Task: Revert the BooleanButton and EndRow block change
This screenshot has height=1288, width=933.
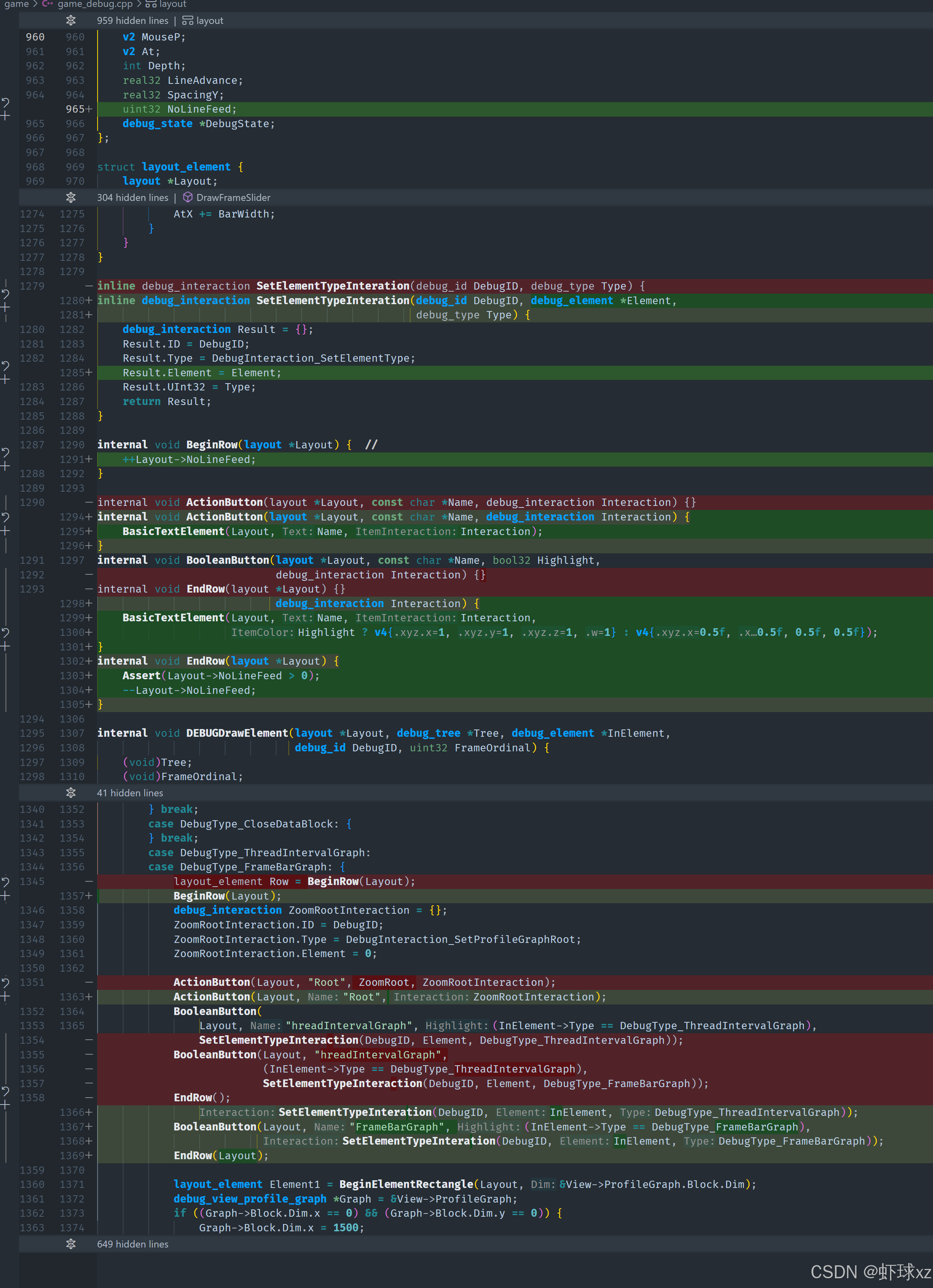Action: click(x=6, y=632)
